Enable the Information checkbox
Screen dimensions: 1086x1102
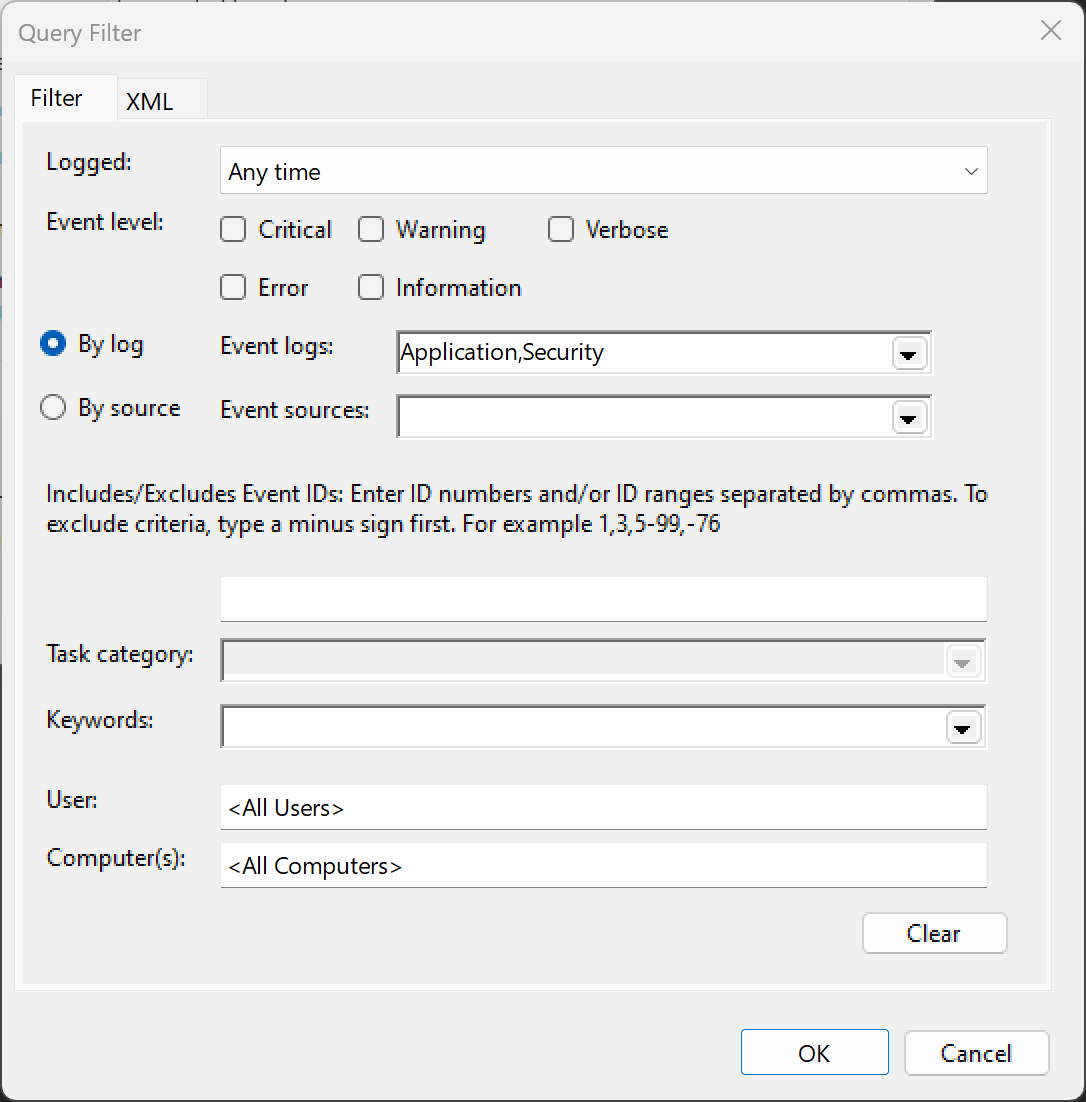(x=371, y=287)
